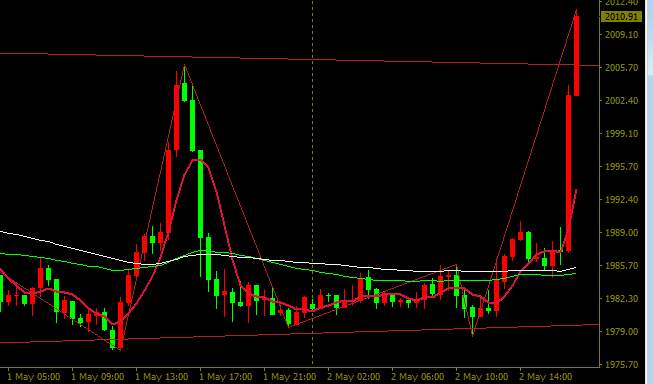Click the current price label 2010.91

pos(621,17)
